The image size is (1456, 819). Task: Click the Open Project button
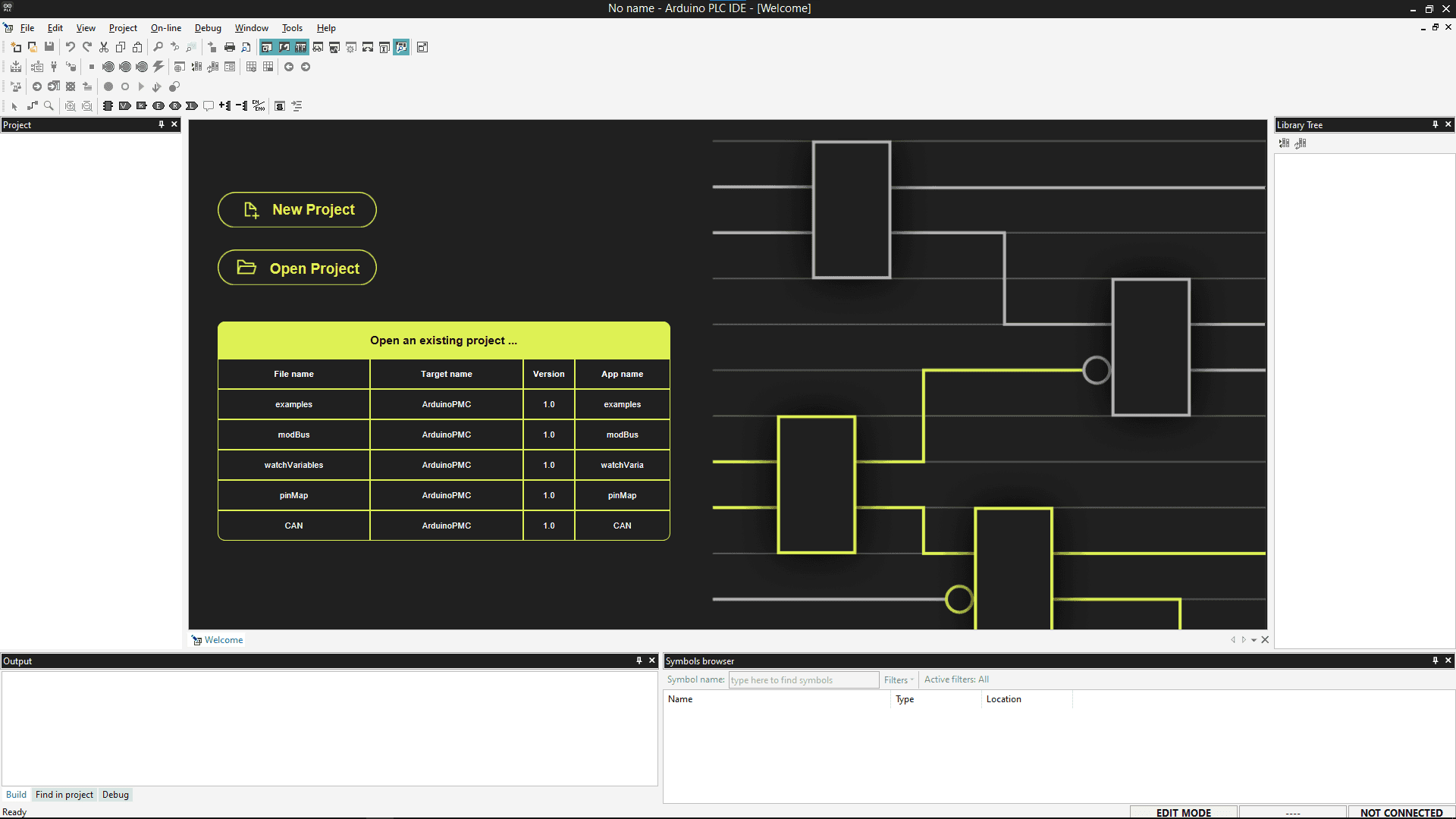click(297, 268)
